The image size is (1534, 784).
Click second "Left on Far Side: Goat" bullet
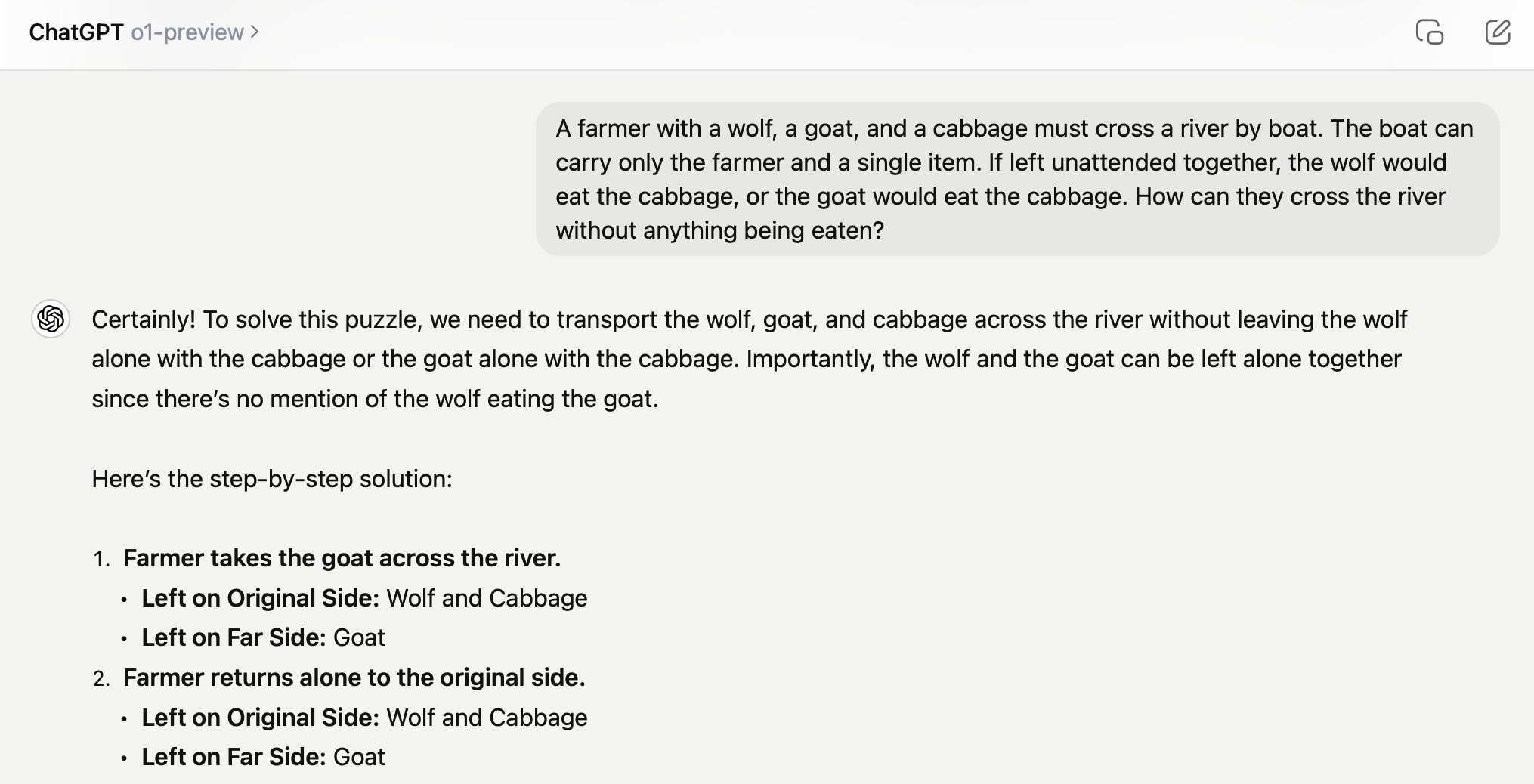coord(263,757)
